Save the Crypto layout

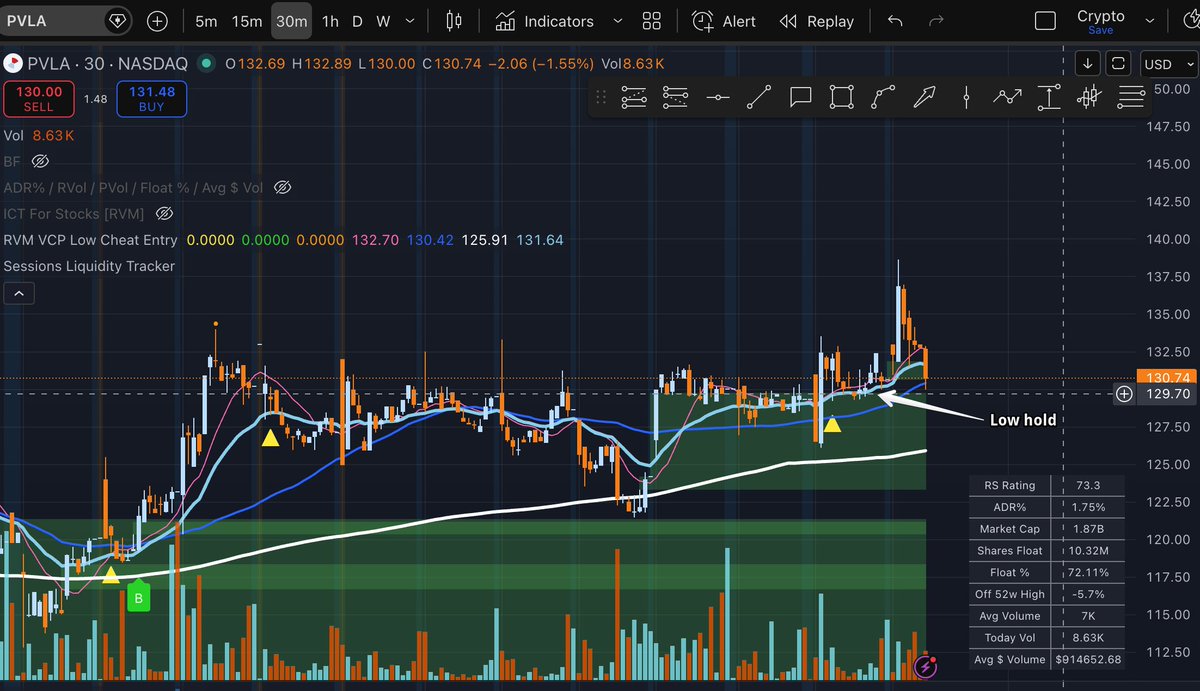tap(1100, 31)
